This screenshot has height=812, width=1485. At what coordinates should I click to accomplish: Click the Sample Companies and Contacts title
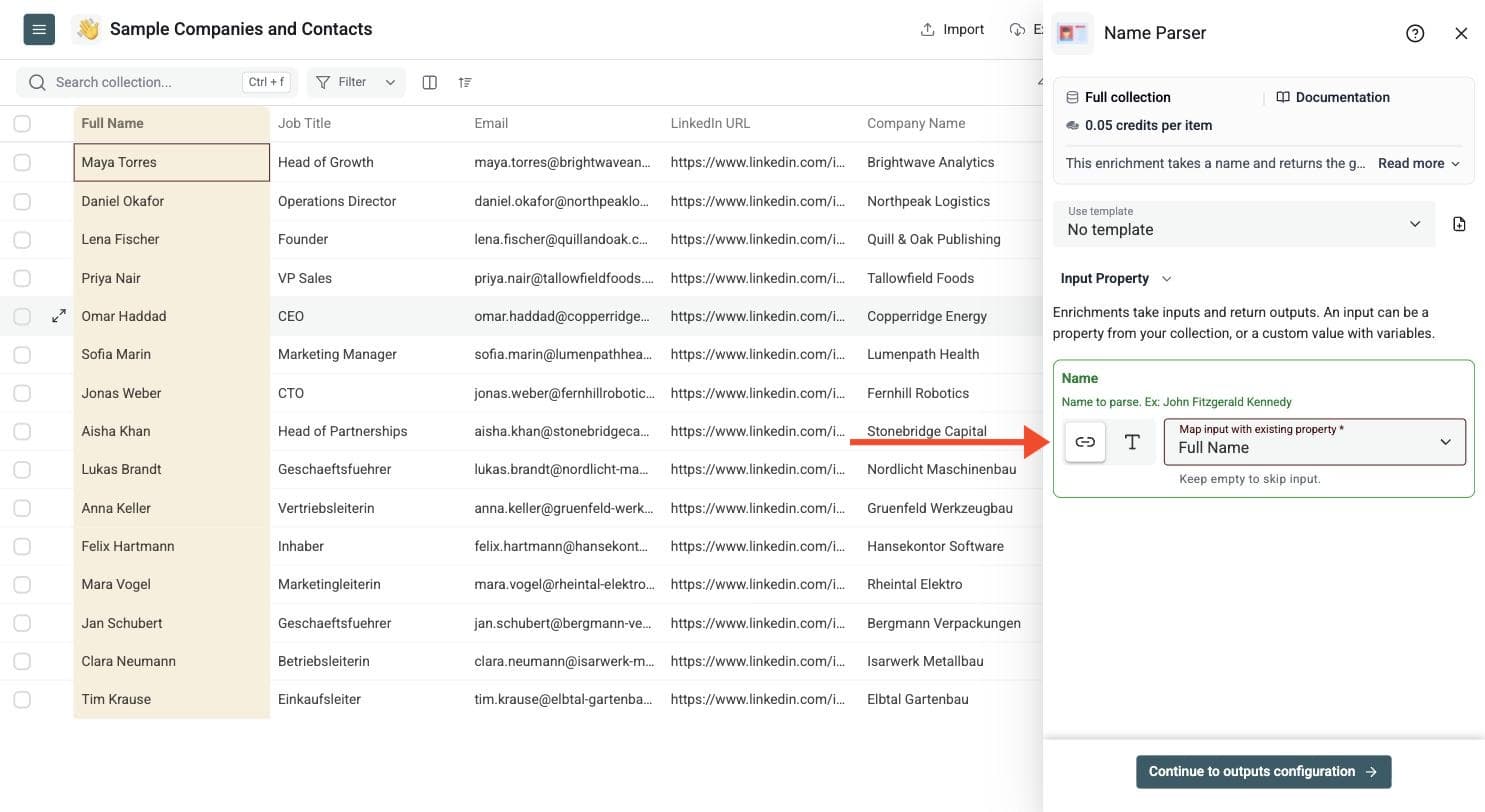coord(241,29)
